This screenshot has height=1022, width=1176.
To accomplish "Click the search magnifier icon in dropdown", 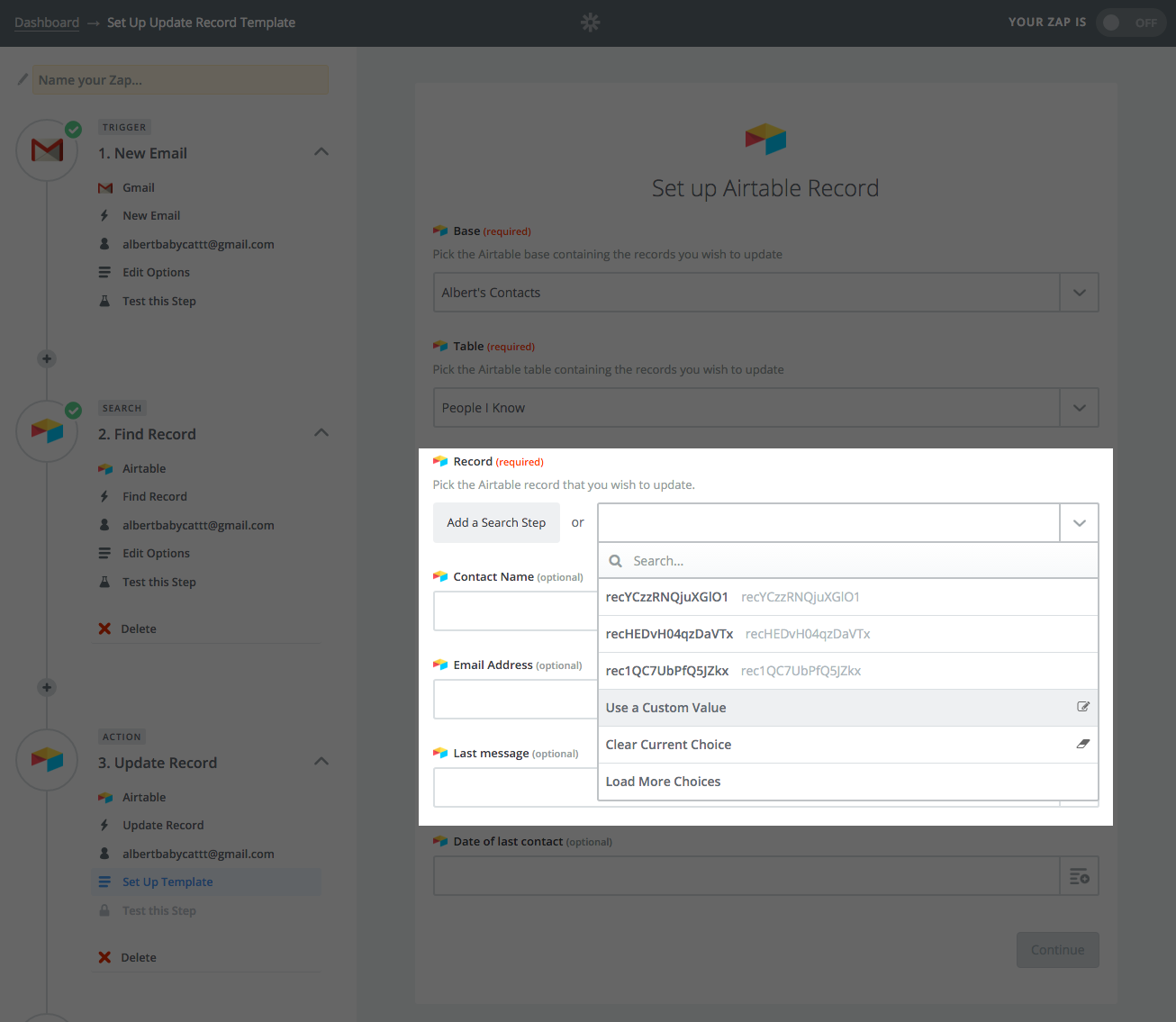I will pos(616,561).
